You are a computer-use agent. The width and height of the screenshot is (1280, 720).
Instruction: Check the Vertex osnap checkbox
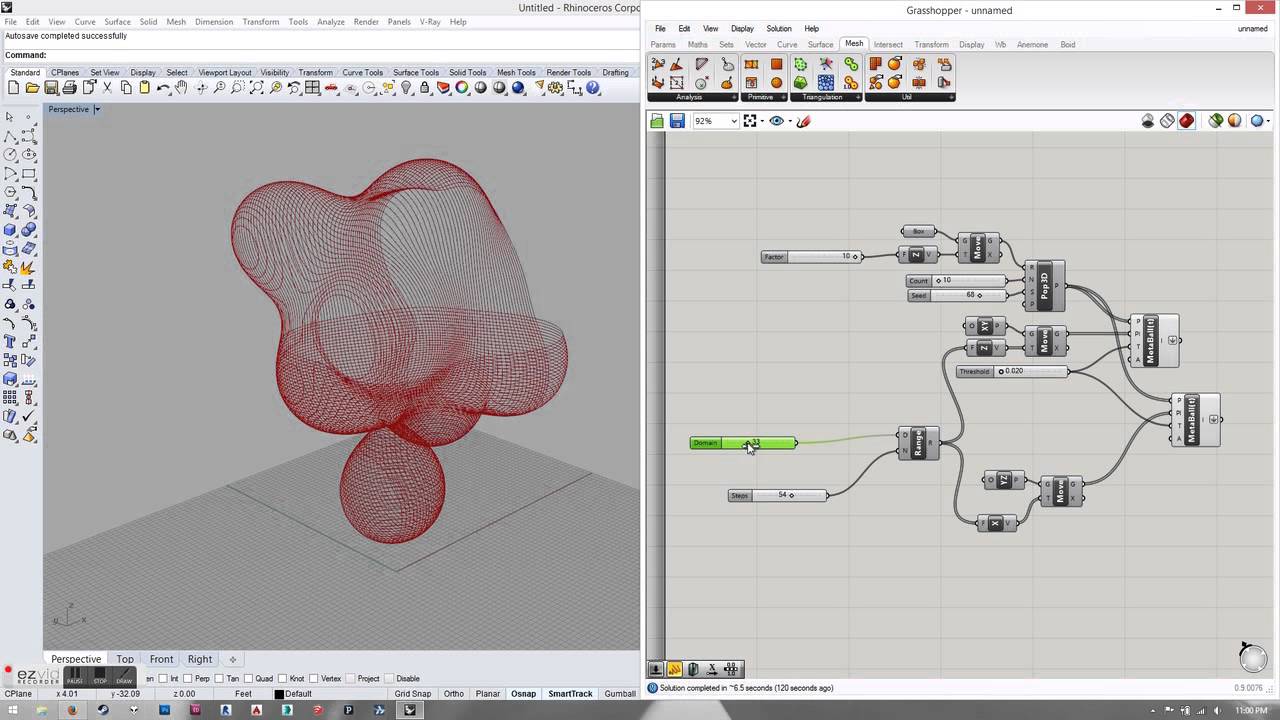[314, 678]
